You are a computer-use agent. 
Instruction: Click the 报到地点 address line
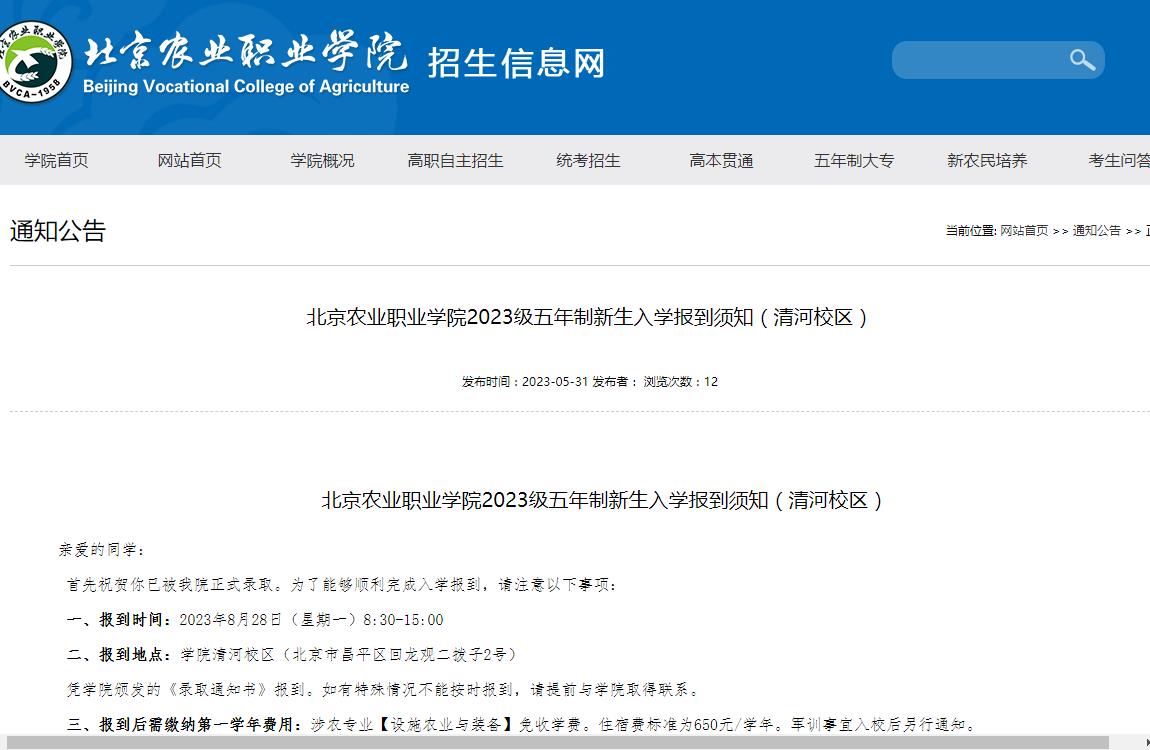(292, 655)
